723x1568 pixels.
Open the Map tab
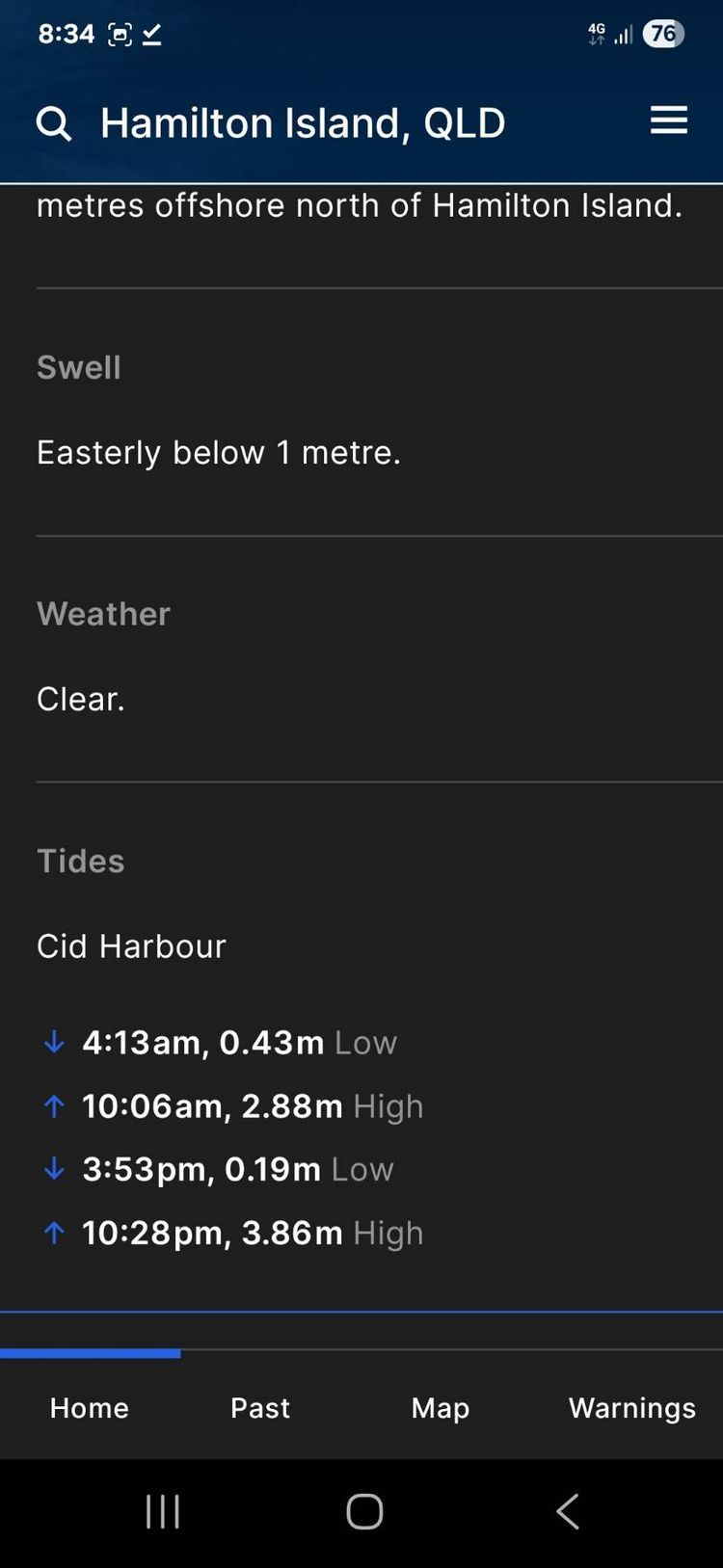coord(441,1408)
